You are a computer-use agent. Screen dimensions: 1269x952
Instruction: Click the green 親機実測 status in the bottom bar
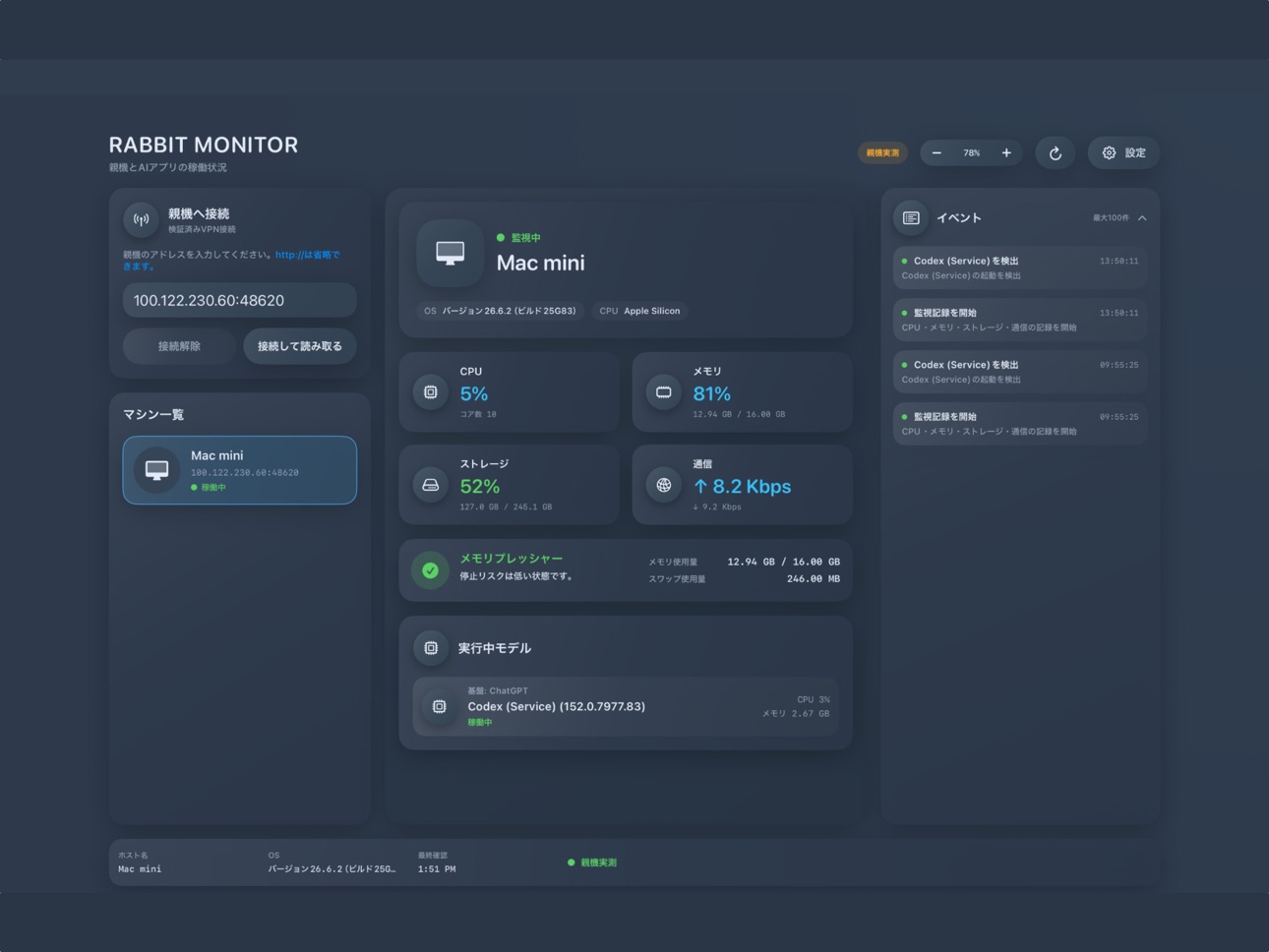coord(592,863)
